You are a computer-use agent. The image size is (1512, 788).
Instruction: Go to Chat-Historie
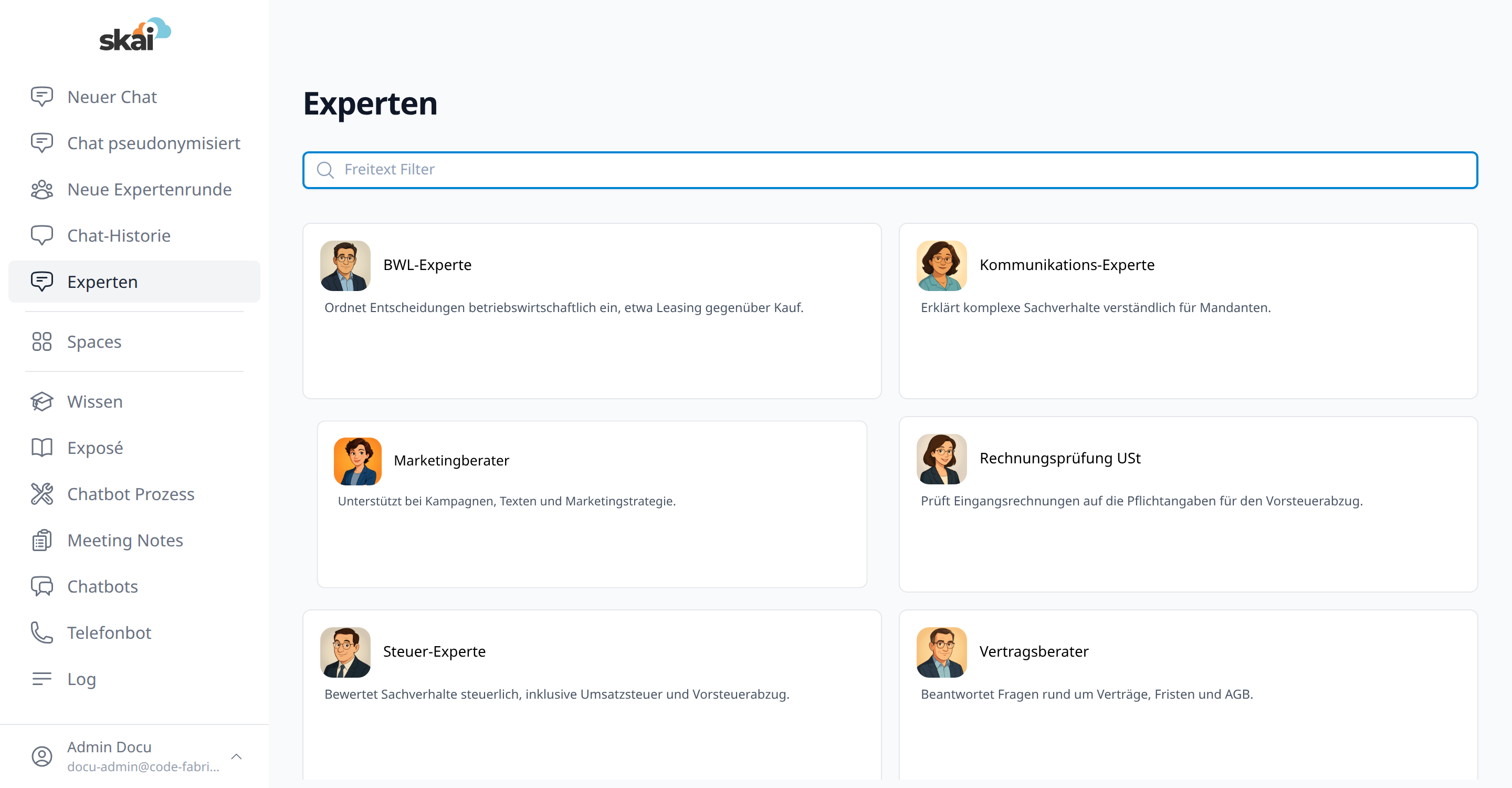coord(134,235)
